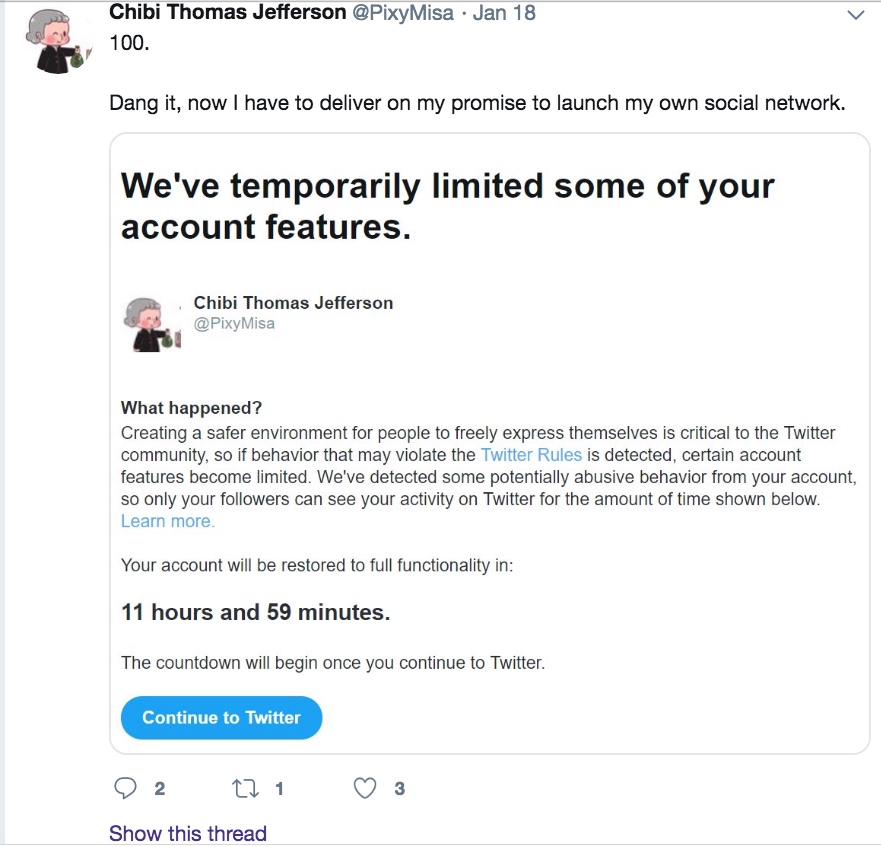The height and width of the screenshot is (847, 881).
Task: Click the "11 hours and 59 minutes" countdown
Action: (x=255, y=612)
